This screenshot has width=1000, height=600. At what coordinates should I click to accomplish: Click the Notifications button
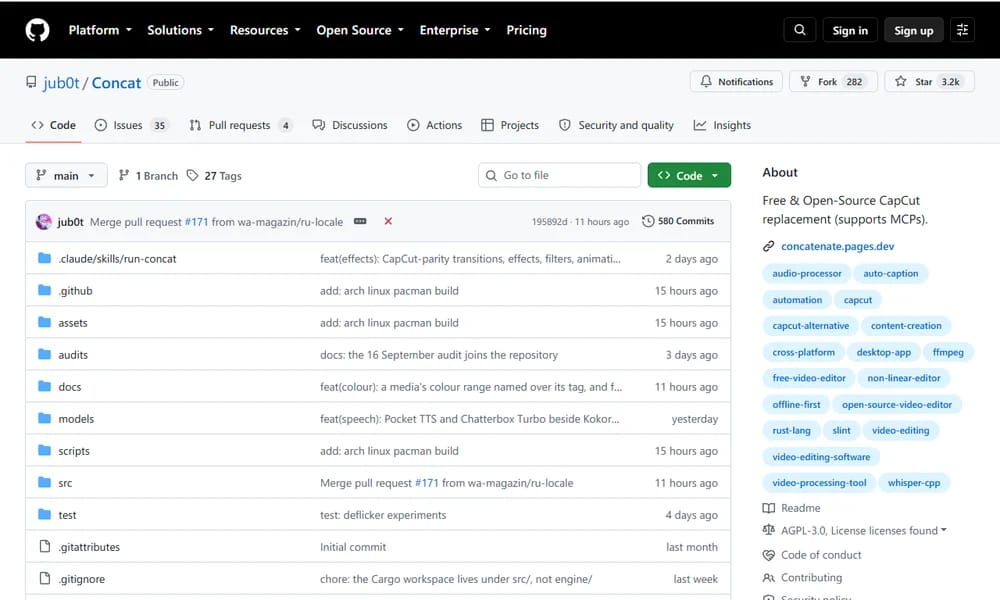click(x=736, y=82)
